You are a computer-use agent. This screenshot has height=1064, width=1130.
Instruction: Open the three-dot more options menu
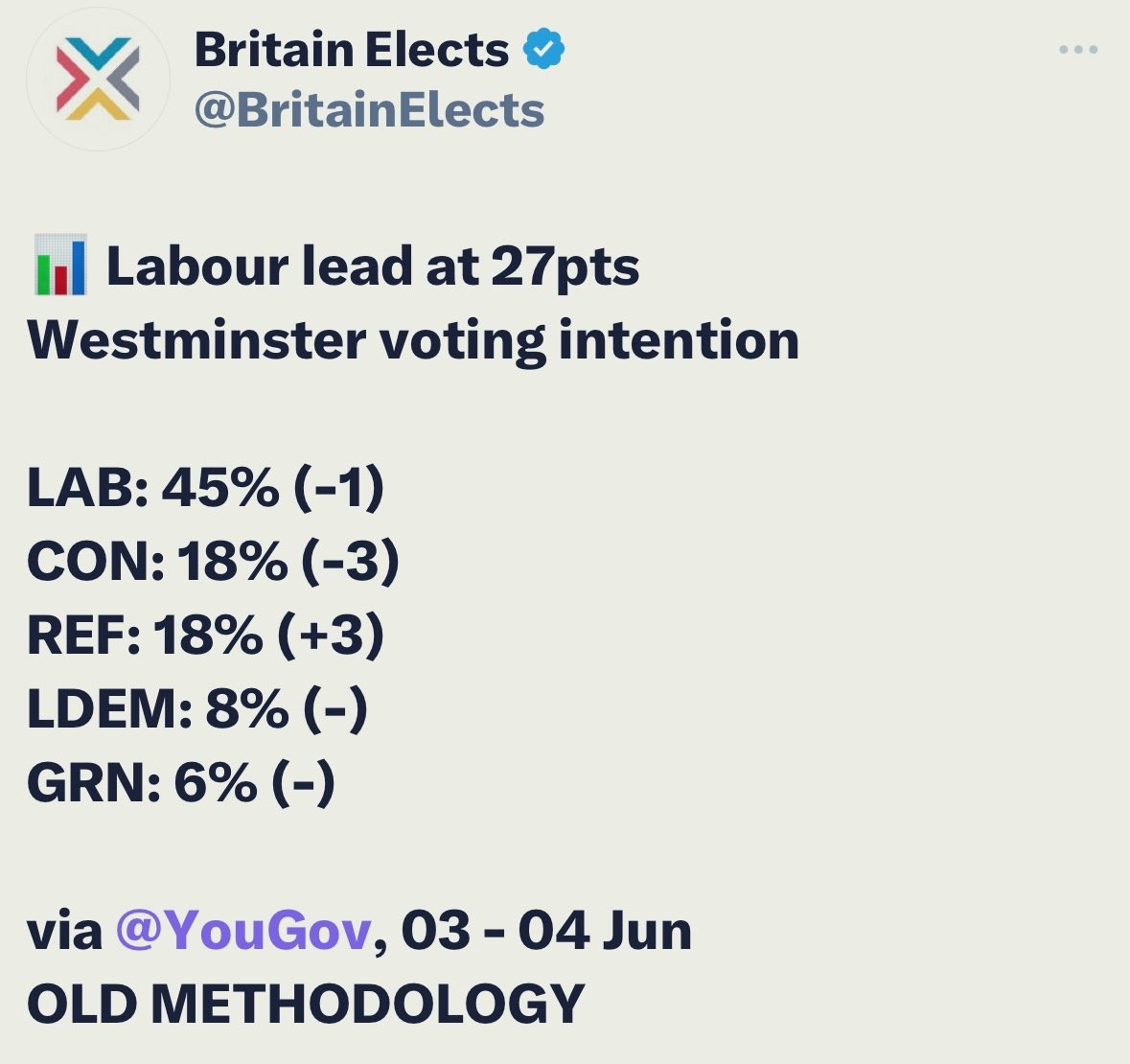point(1078,50)
